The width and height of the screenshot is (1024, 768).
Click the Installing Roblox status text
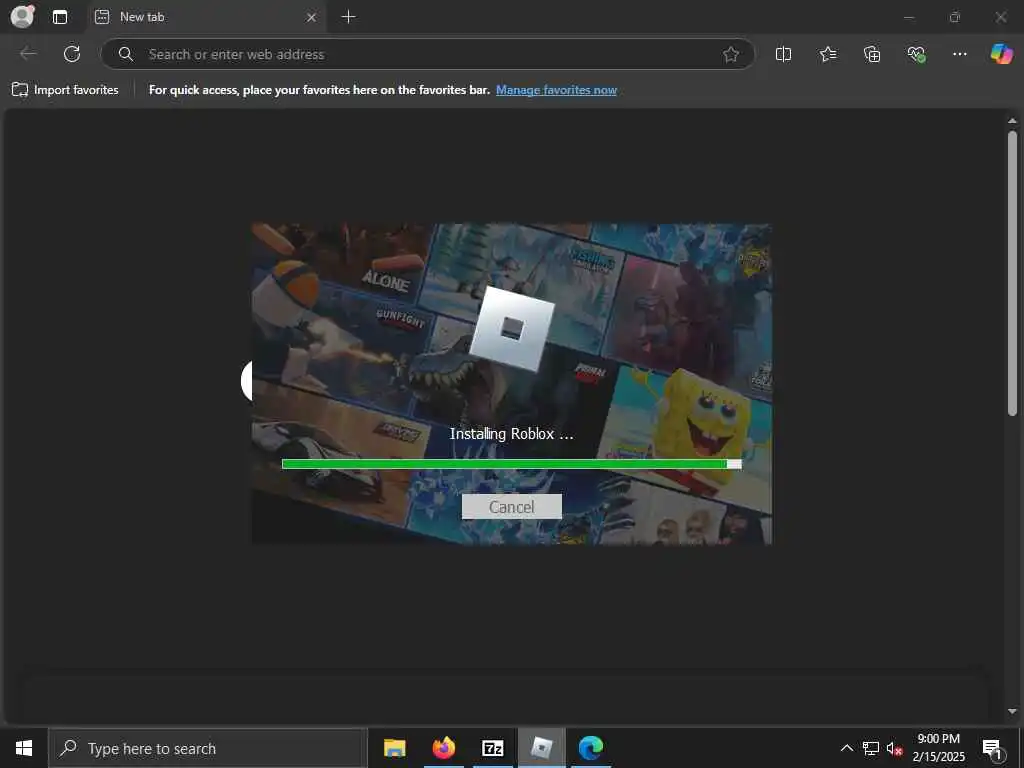(511, 434)
